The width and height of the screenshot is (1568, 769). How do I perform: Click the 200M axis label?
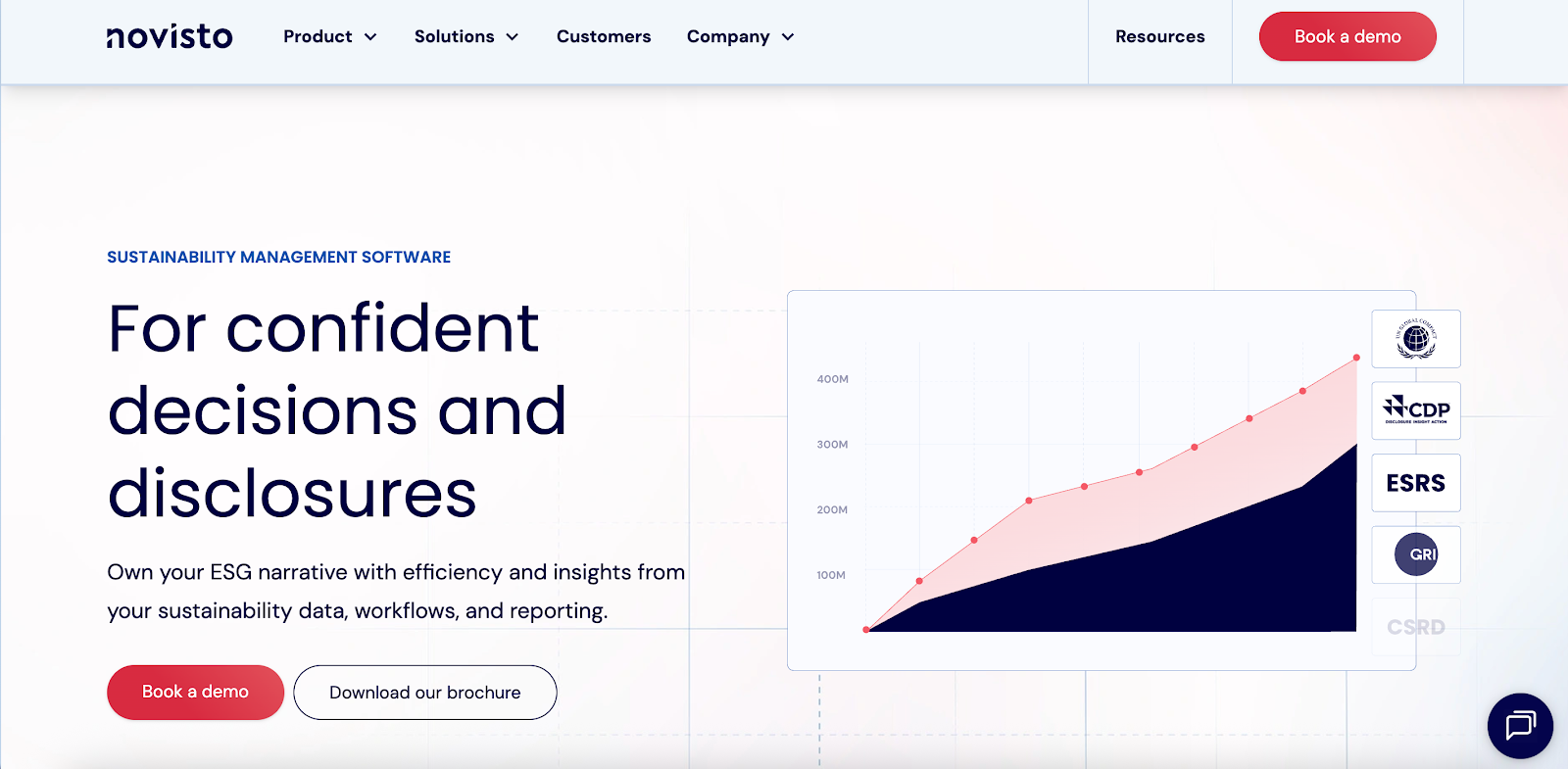pos(833,510)
